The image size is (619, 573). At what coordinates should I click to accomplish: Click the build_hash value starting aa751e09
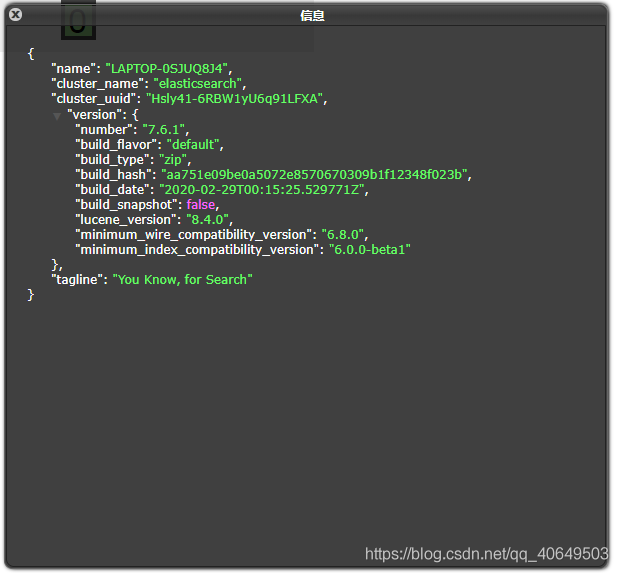click(x=314, y=175)
